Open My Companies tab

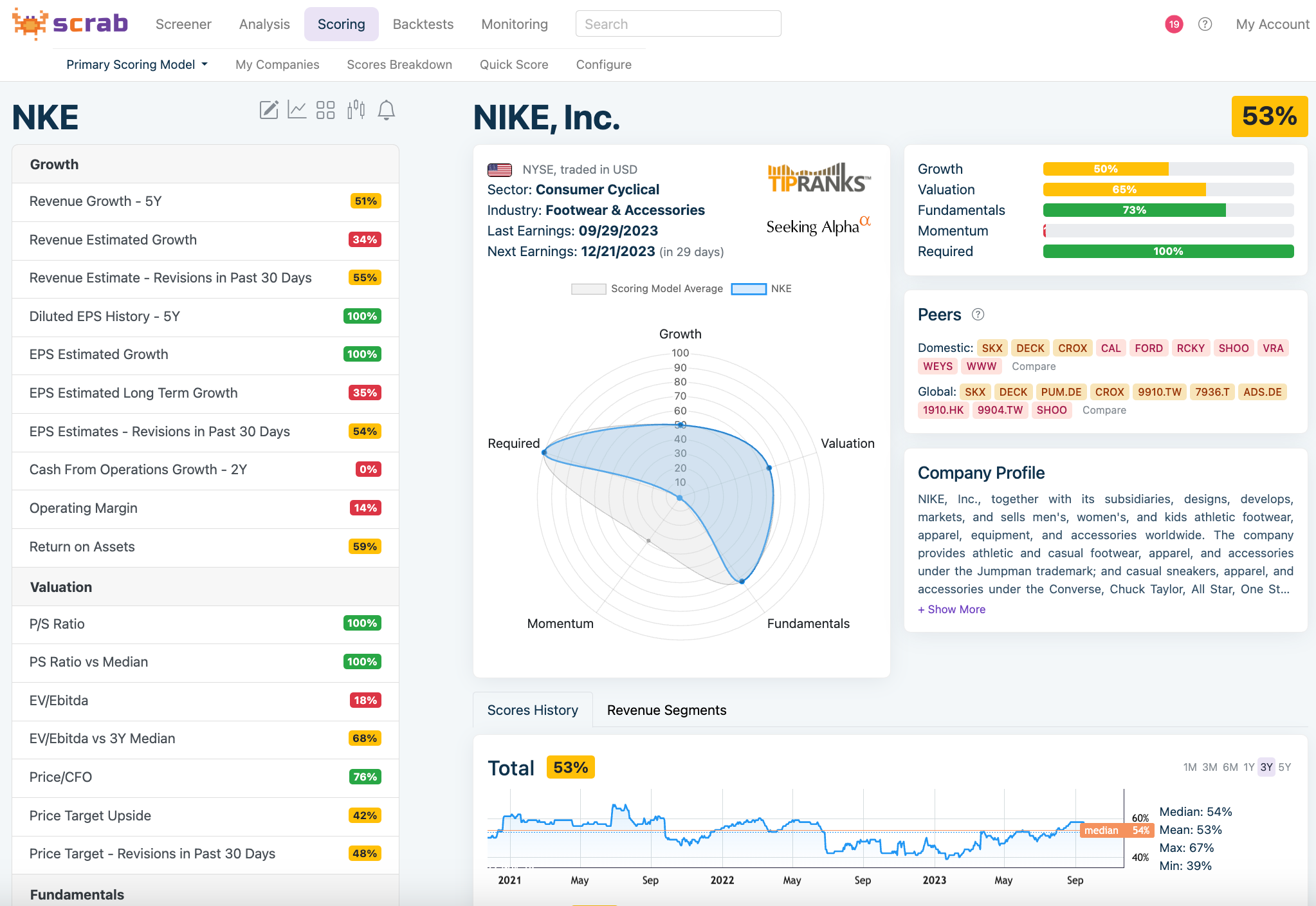pyautogui.click(x=277, y=64)
